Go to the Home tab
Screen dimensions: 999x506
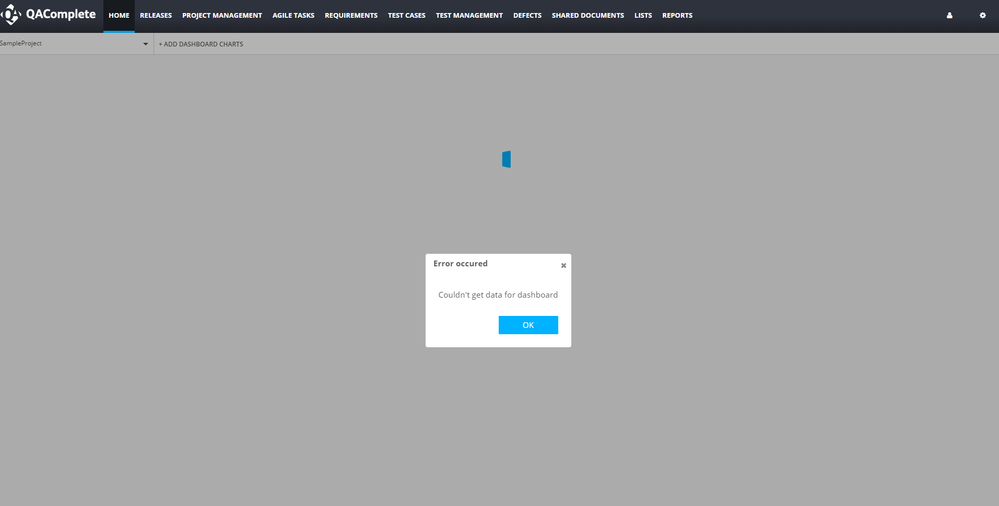(x=119, y=15)
